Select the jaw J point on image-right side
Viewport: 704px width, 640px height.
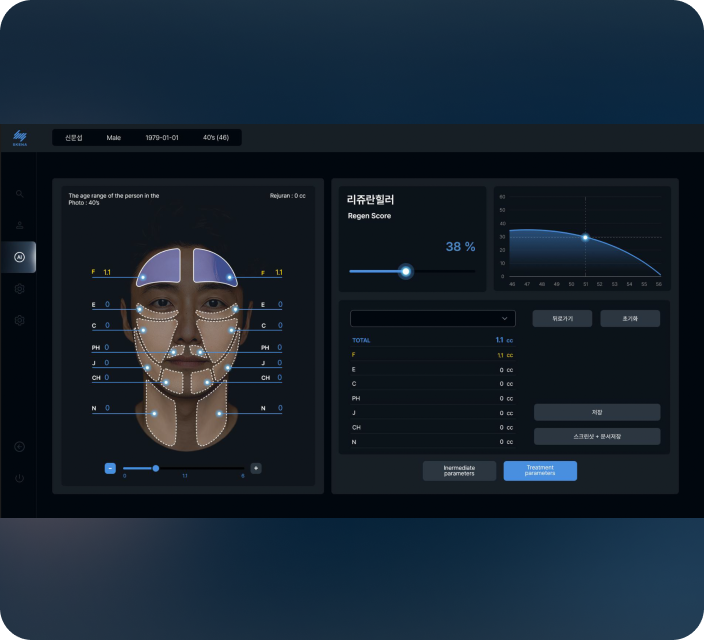coord(228,367)
